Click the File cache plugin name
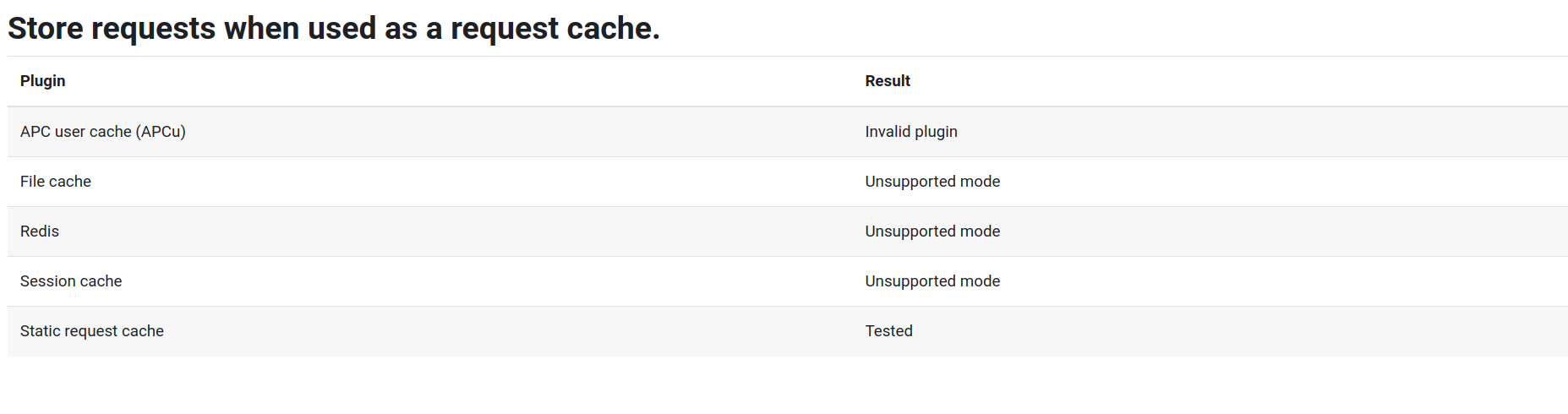This screenshot has width=1568, height=414. point(56,182)
